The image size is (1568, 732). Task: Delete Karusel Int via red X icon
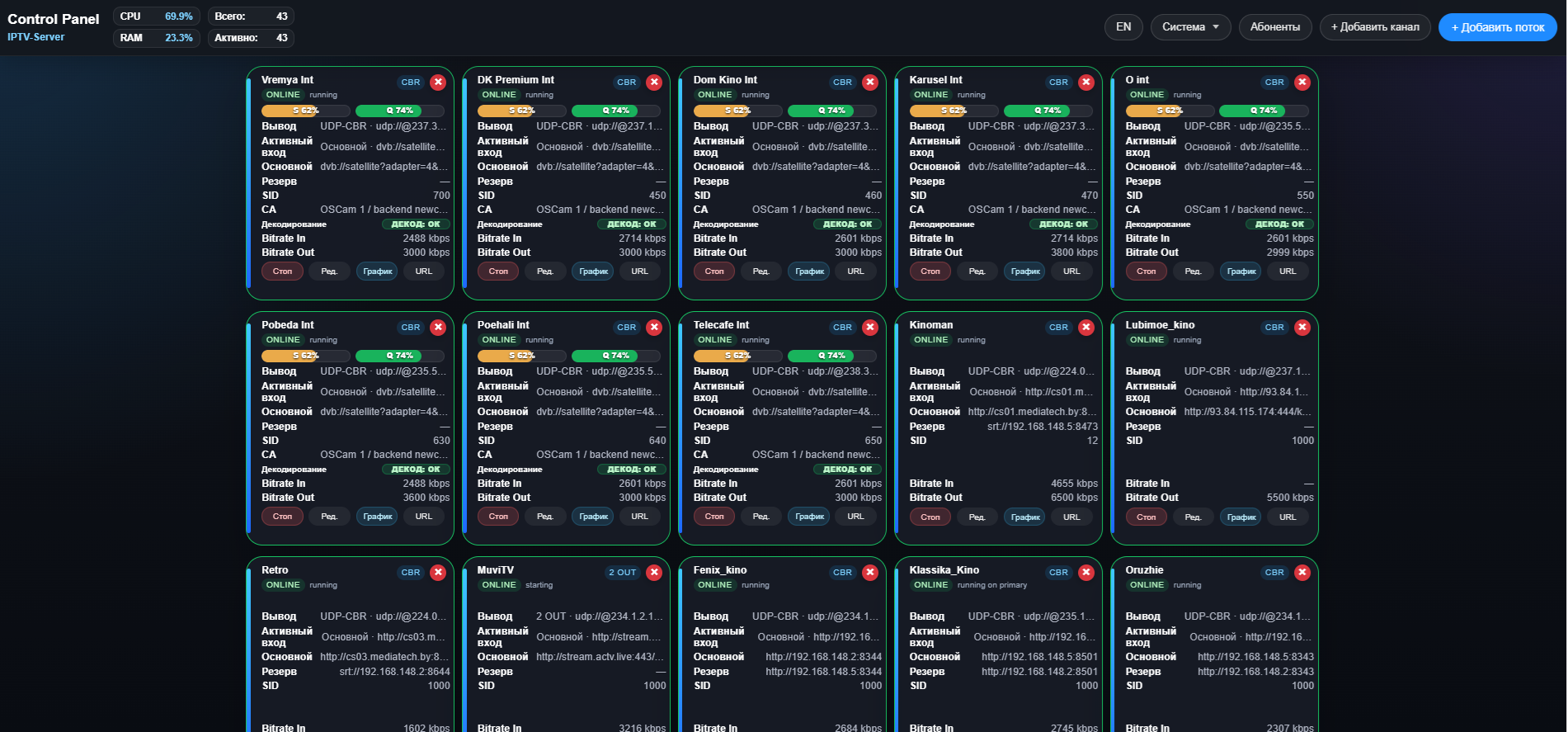[1086, 83]
